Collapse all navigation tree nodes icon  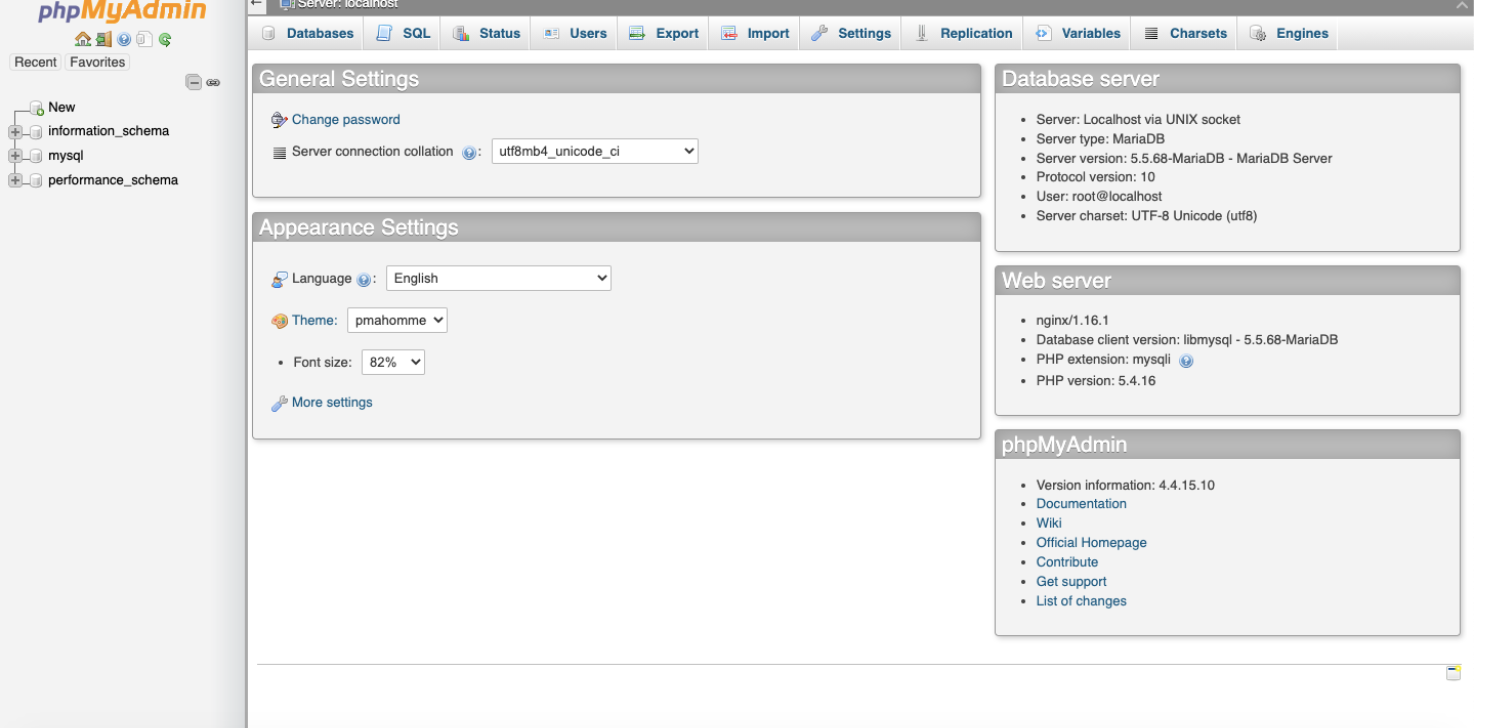tap(194, 82)
